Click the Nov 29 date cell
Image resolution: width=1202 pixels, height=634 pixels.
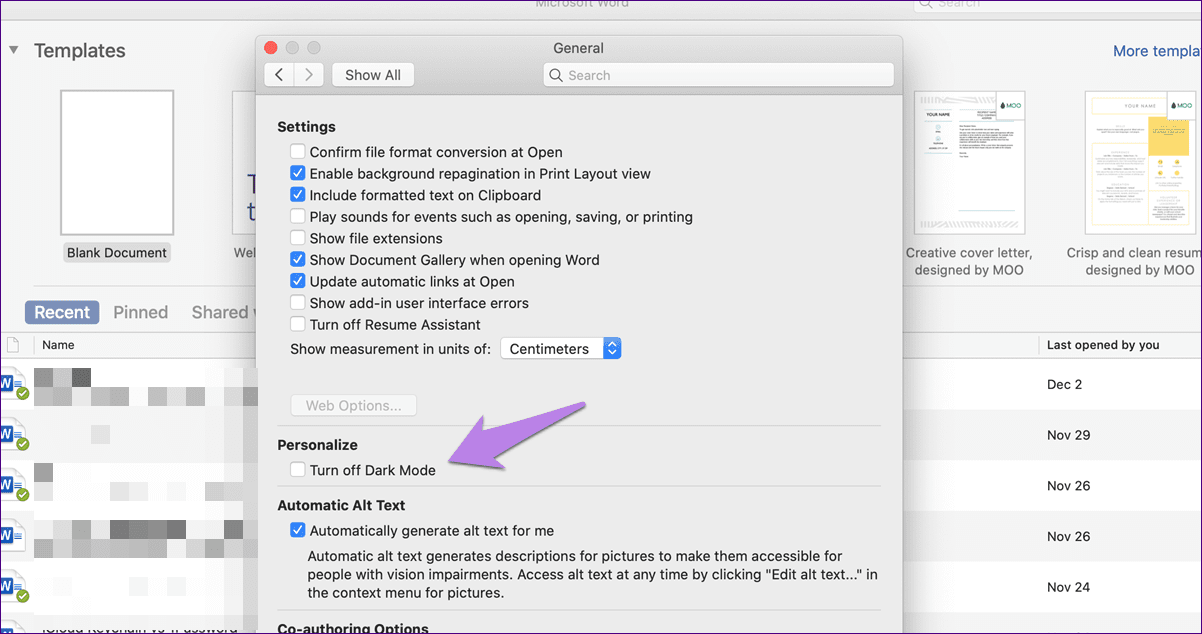tap(1069, 435)
